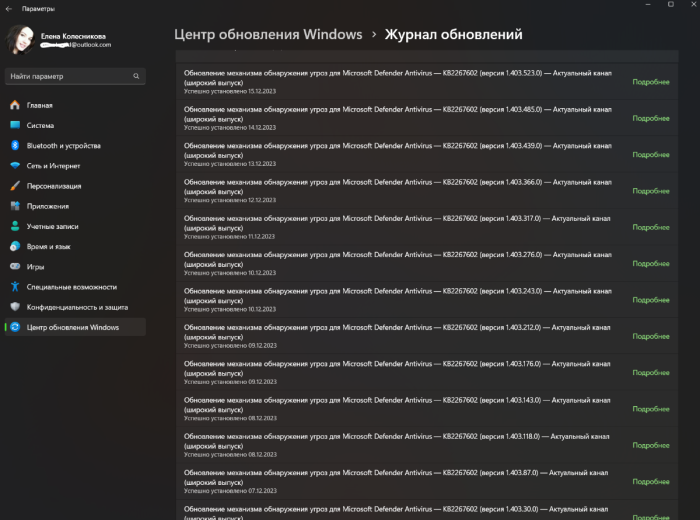This screenshot has height=520, width=700.
Task: Select Персонализация in sidebar
Action: pos(75,186)
